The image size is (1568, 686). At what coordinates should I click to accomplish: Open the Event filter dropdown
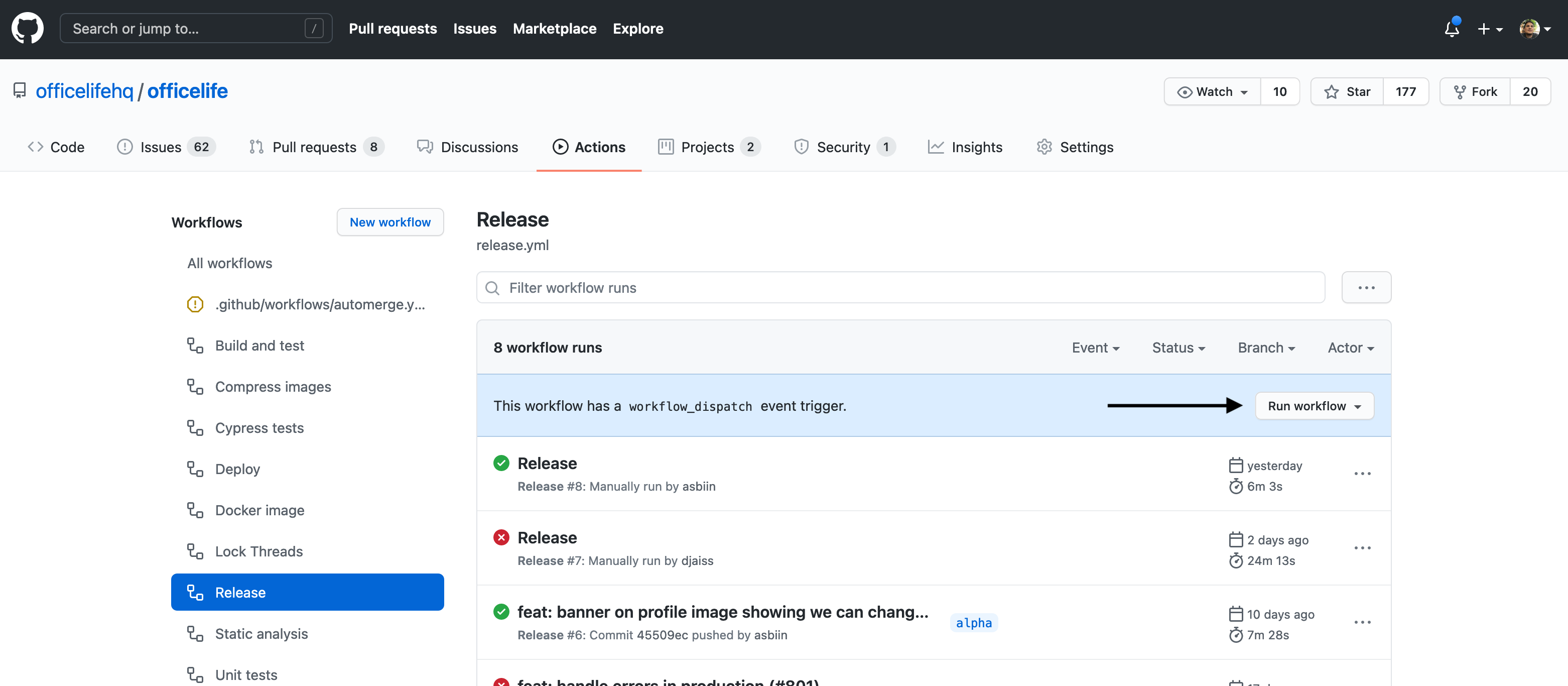[x=1095, y=347]
